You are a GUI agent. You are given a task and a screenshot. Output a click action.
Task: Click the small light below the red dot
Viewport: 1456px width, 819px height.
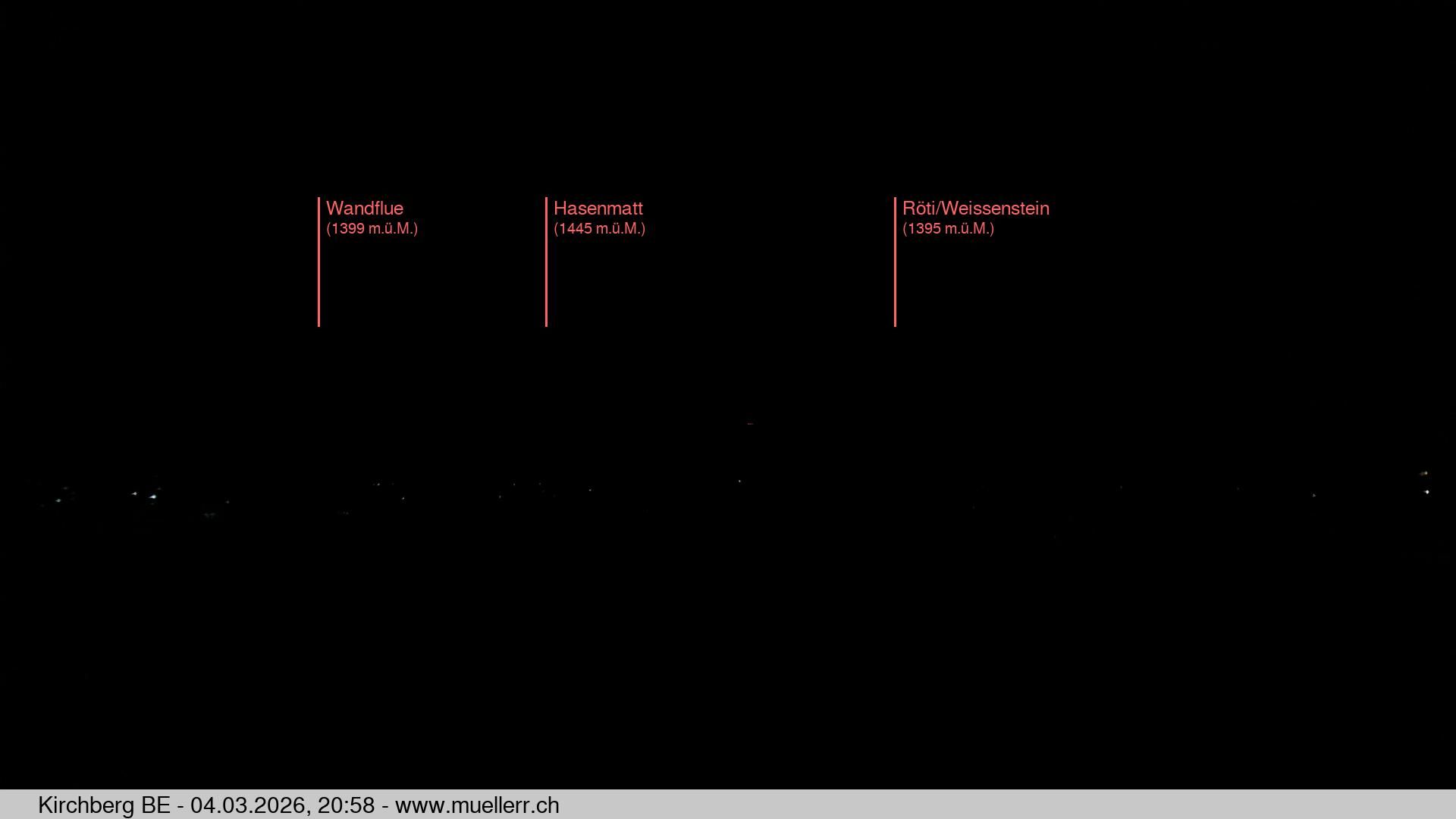click(x=739, y=481)
